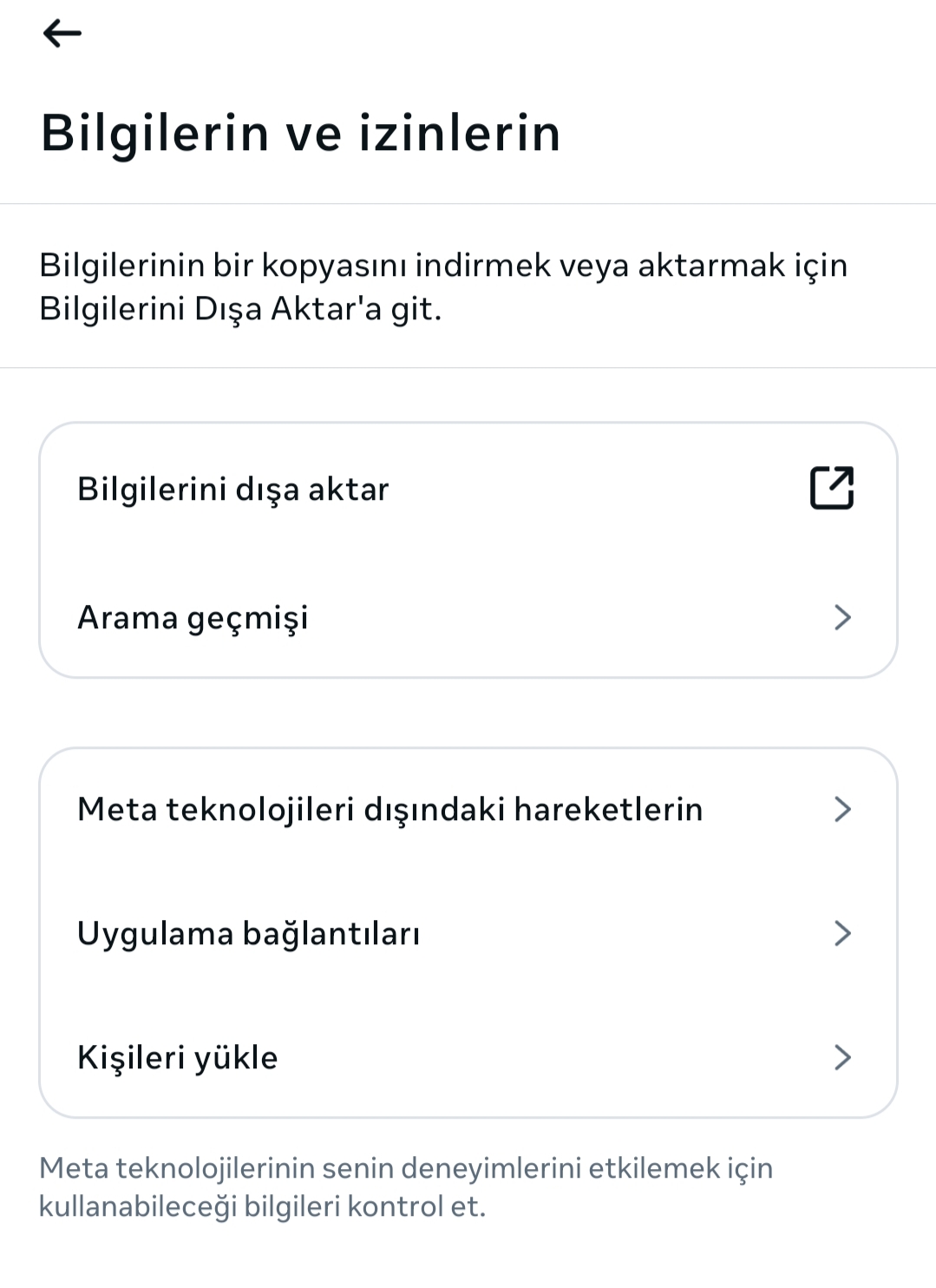Choose the Uygulama bağlantıları label
Image resolution: width=936 pixels, height=1288 pixels.
[249, 934]
